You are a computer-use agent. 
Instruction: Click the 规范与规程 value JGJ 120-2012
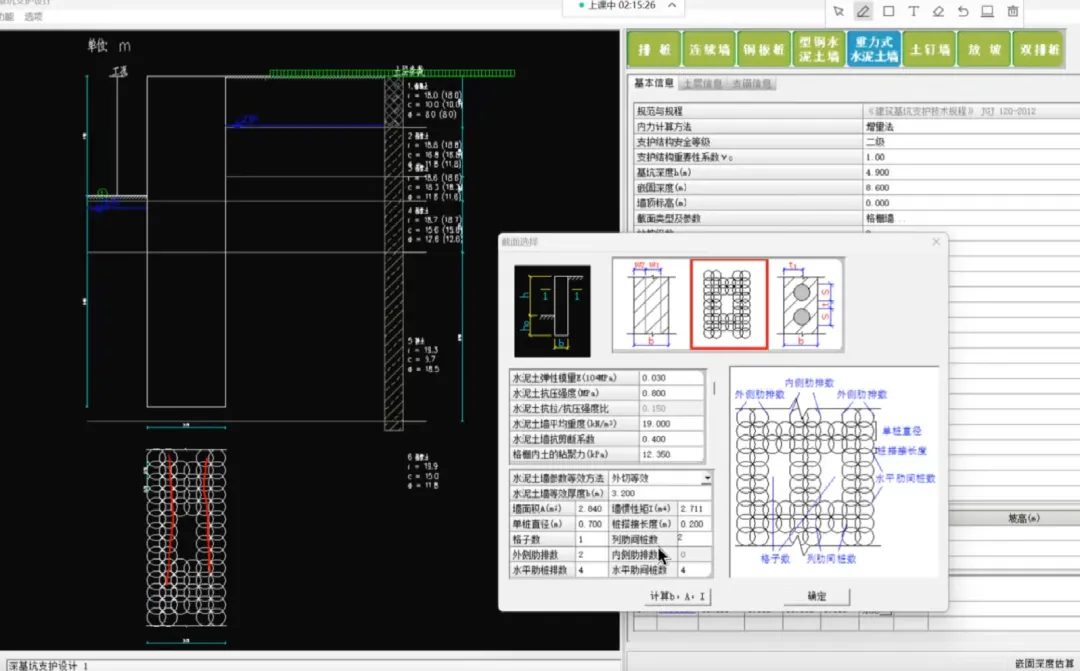tap(971, 111)
